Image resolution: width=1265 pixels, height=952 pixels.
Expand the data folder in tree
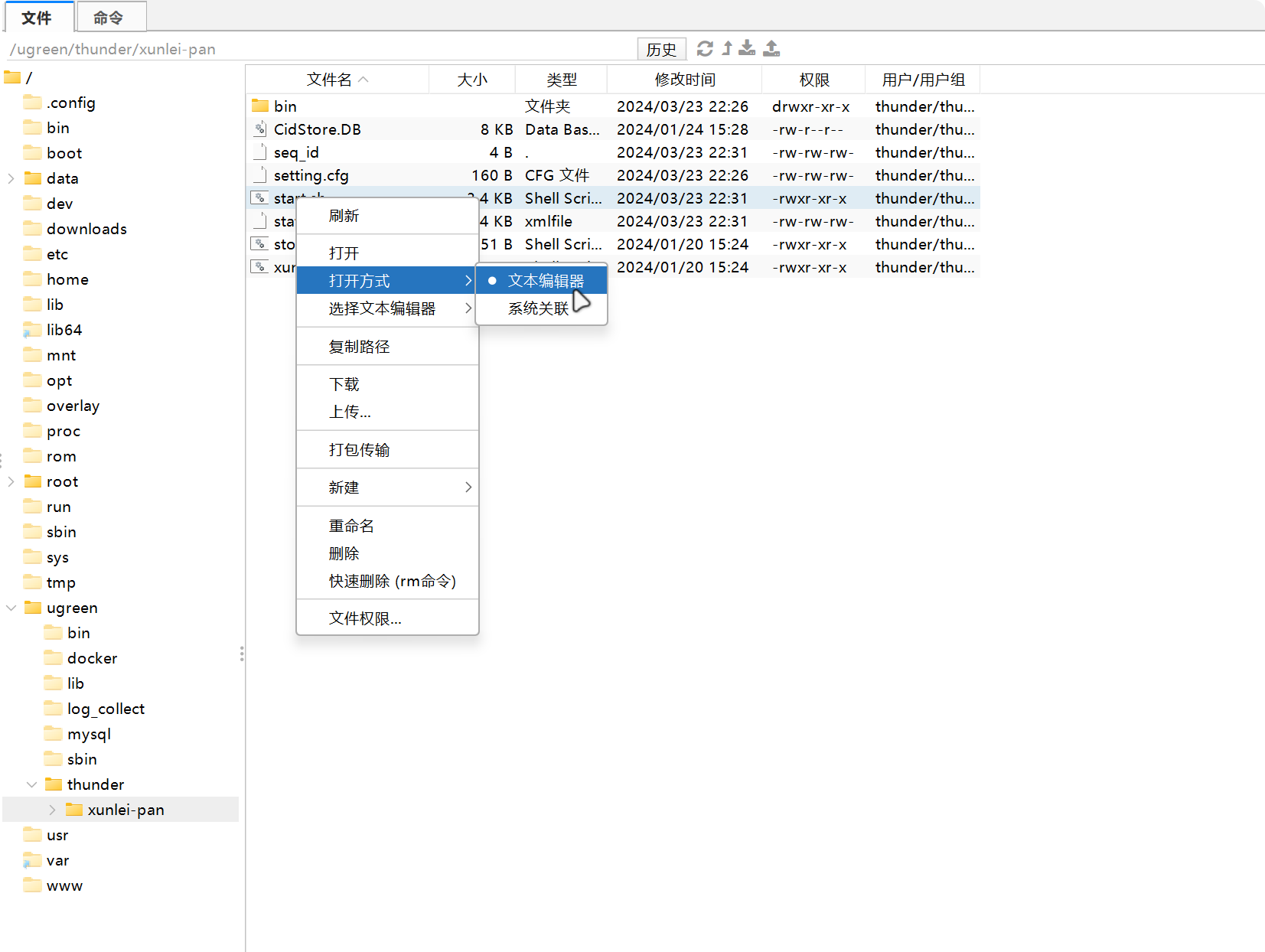coord(11,178)
